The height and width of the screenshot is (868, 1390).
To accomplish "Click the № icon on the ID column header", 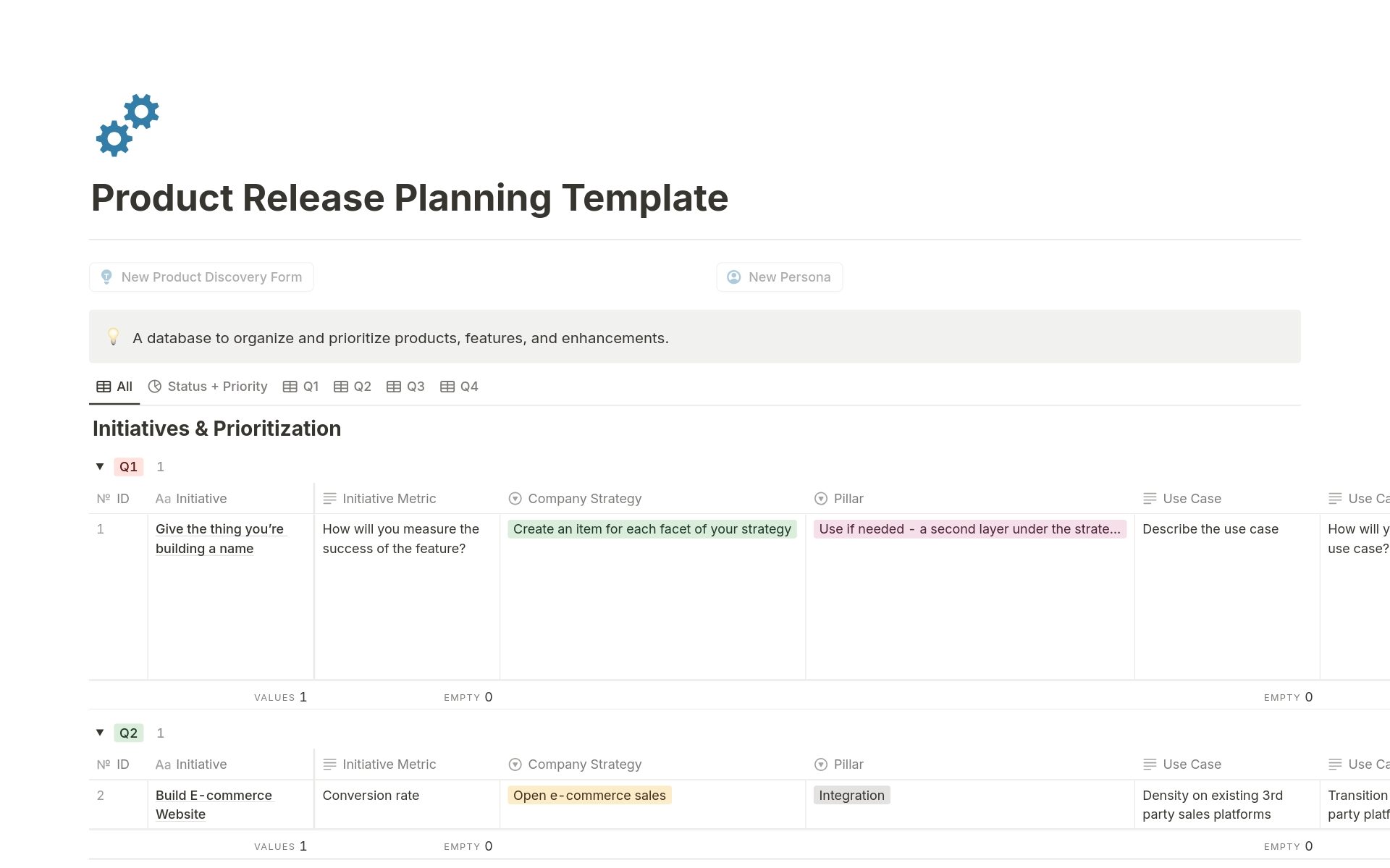I will [104, 499].
